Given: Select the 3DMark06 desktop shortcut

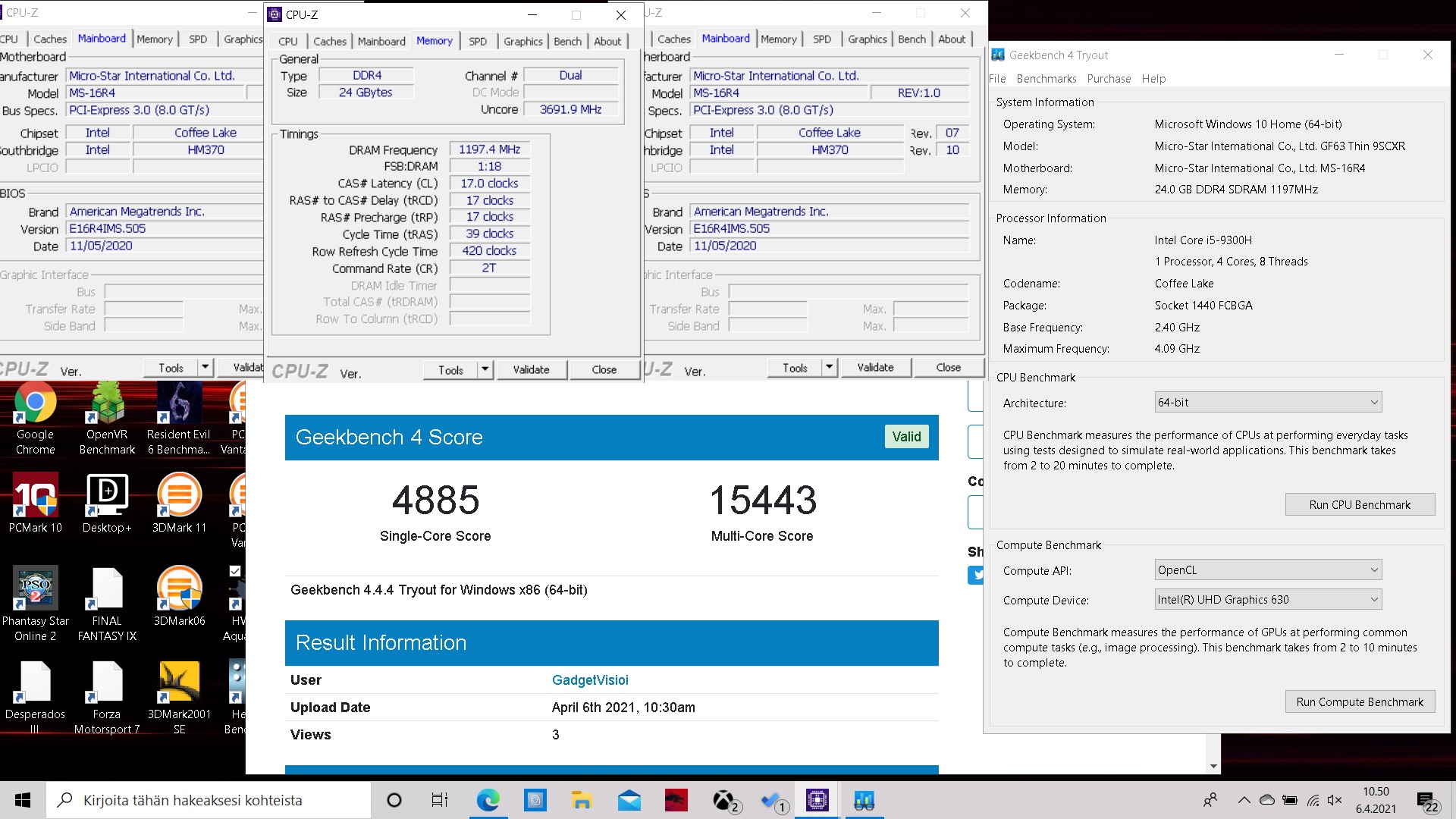Looking at the screenshot, I should click(x=179, y=597).
